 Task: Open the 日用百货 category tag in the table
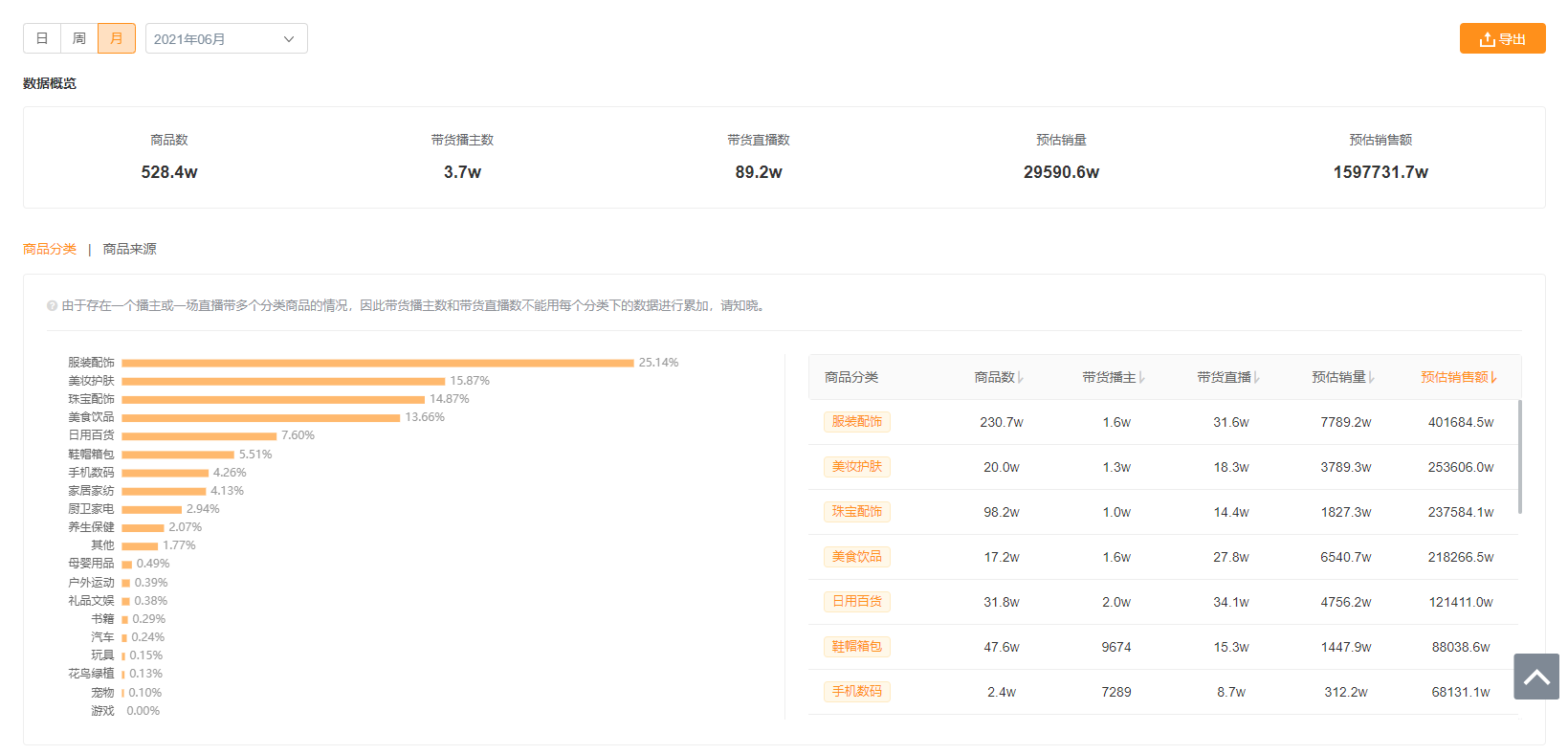click(857, 602)
